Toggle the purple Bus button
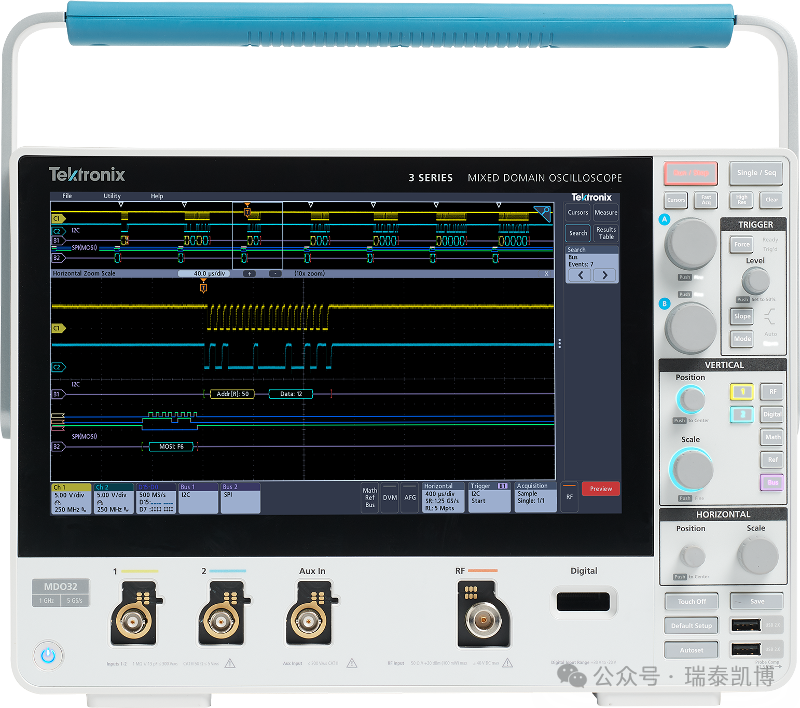 771,482
